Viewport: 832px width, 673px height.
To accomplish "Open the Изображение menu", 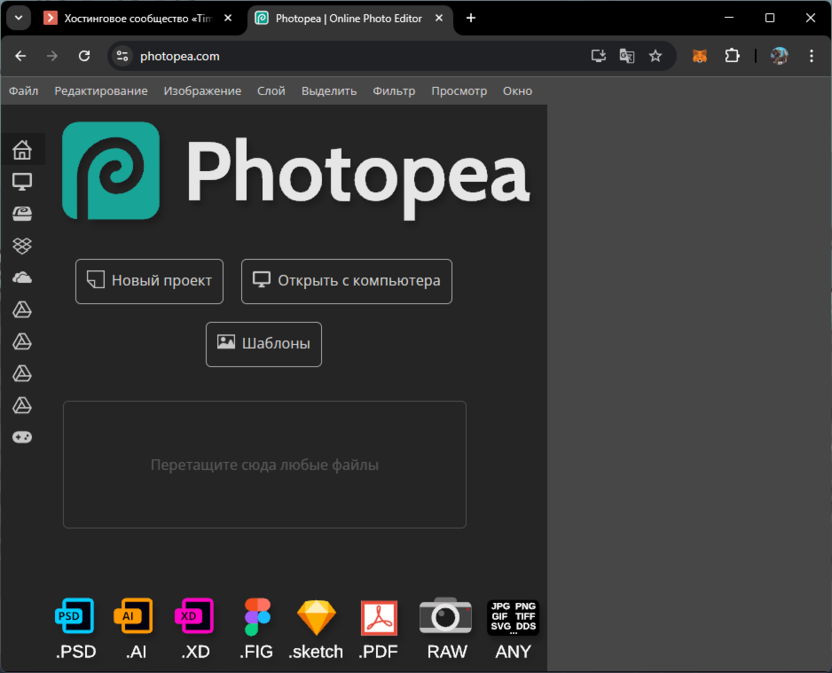I will [x=202, y=91].
